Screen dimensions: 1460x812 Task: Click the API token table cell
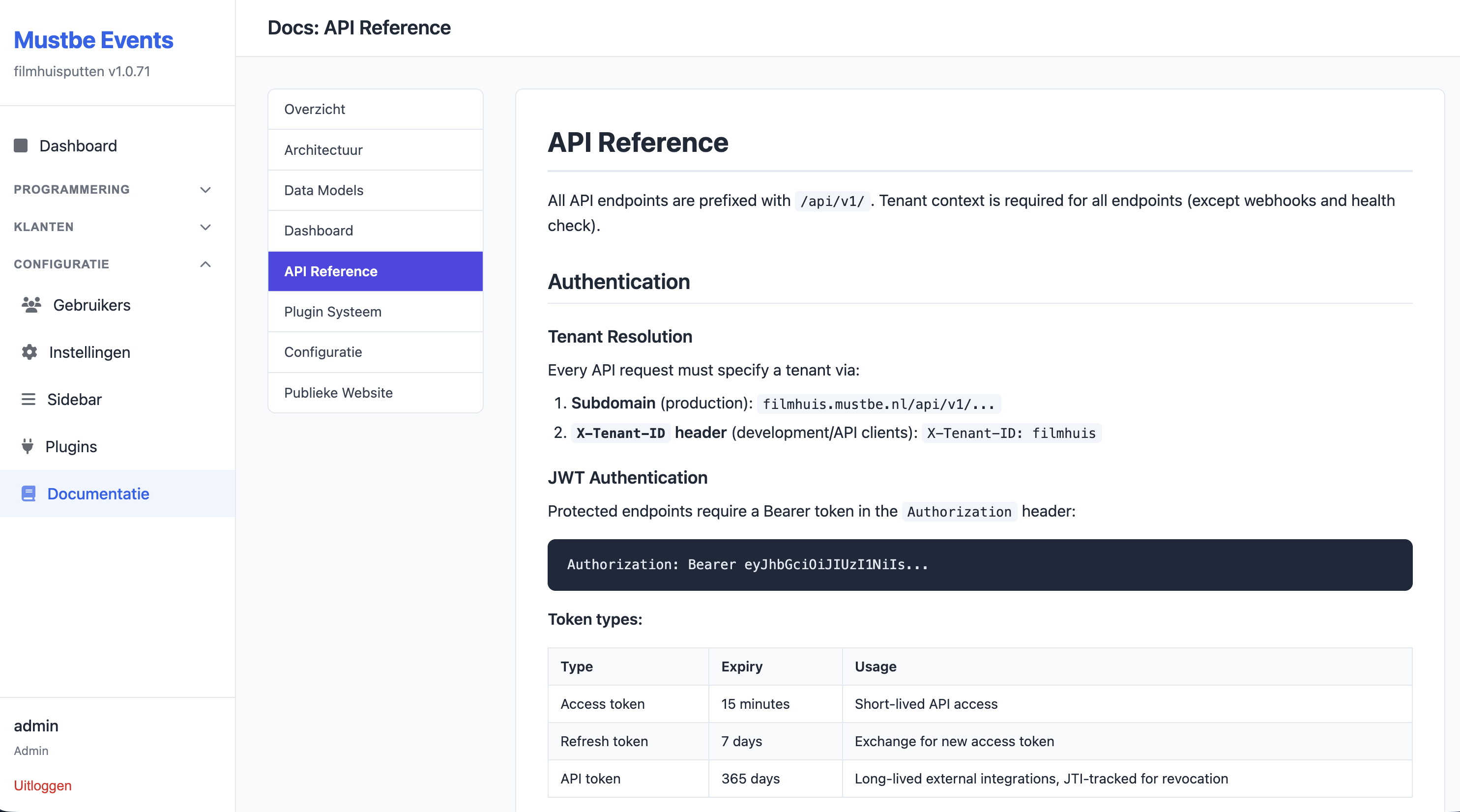coord(628,779)
